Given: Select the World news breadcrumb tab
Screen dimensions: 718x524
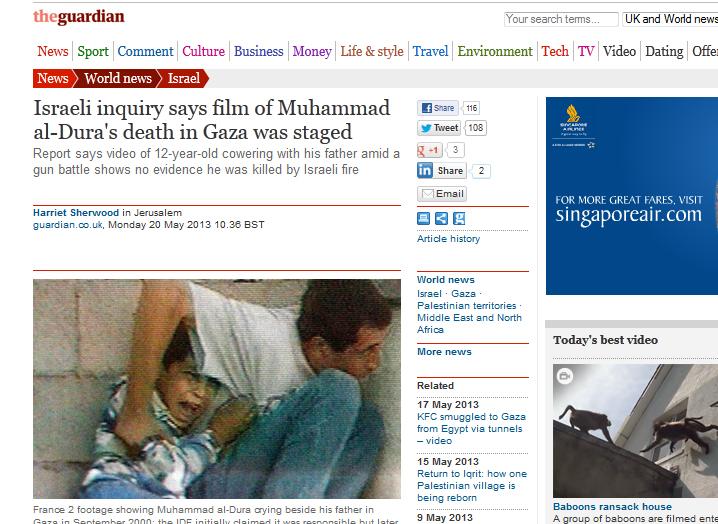Looking at the screenshot, I should (x=118, y=78).
